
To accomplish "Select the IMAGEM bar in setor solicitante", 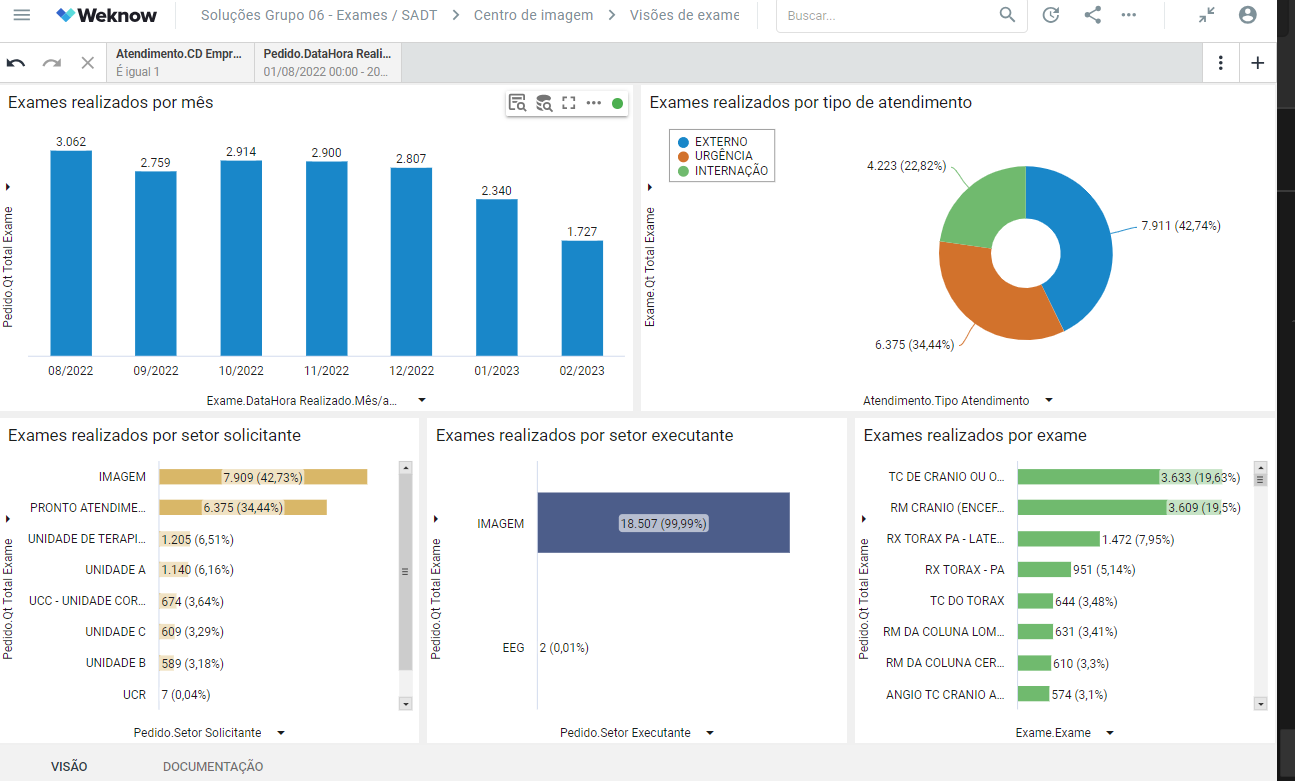I will [263, 477].
